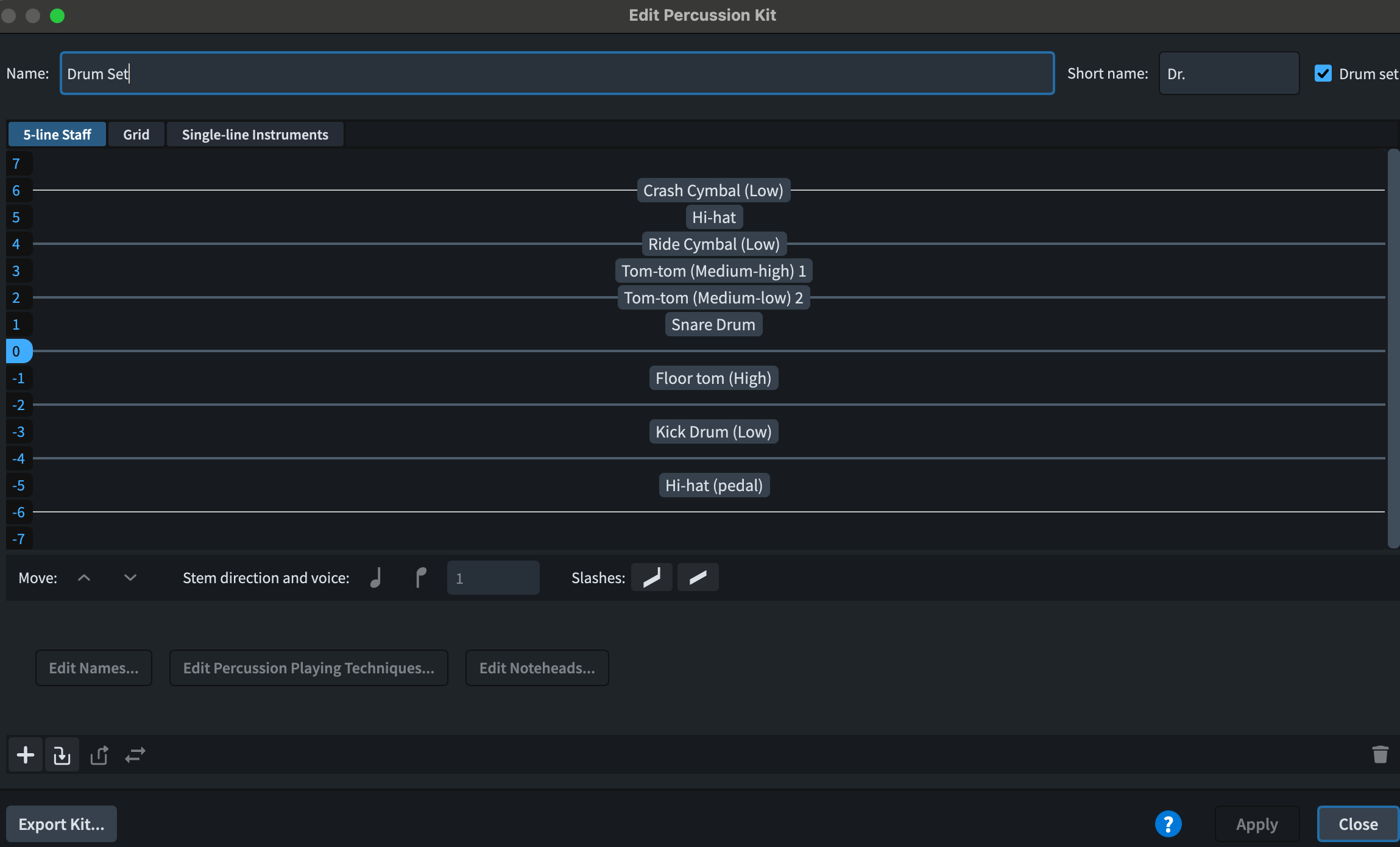Click the vertical staff scrollbar
The height and width of the screenshot is (847, 1400).
coord(1393,349)
